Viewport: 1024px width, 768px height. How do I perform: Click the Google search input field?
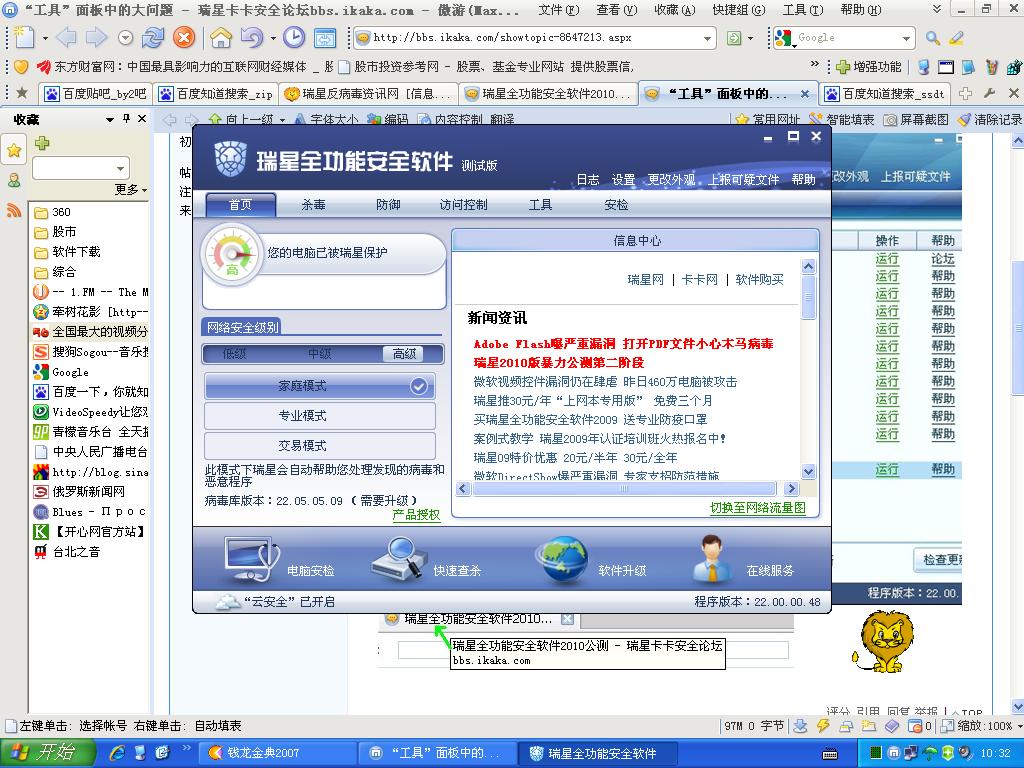(847, 38)
